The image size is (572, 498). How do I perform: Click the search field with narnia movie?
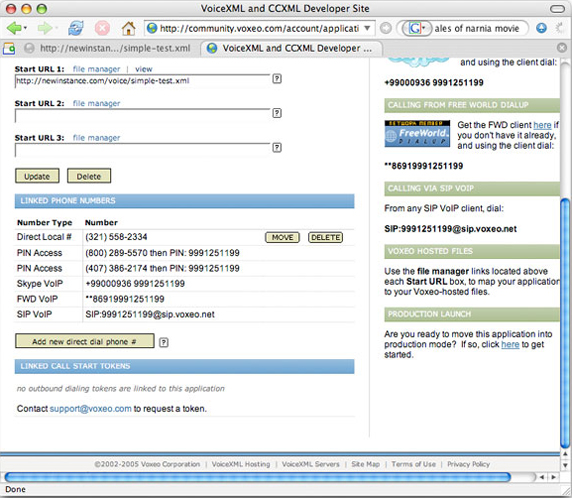click(x=478, y=28)
